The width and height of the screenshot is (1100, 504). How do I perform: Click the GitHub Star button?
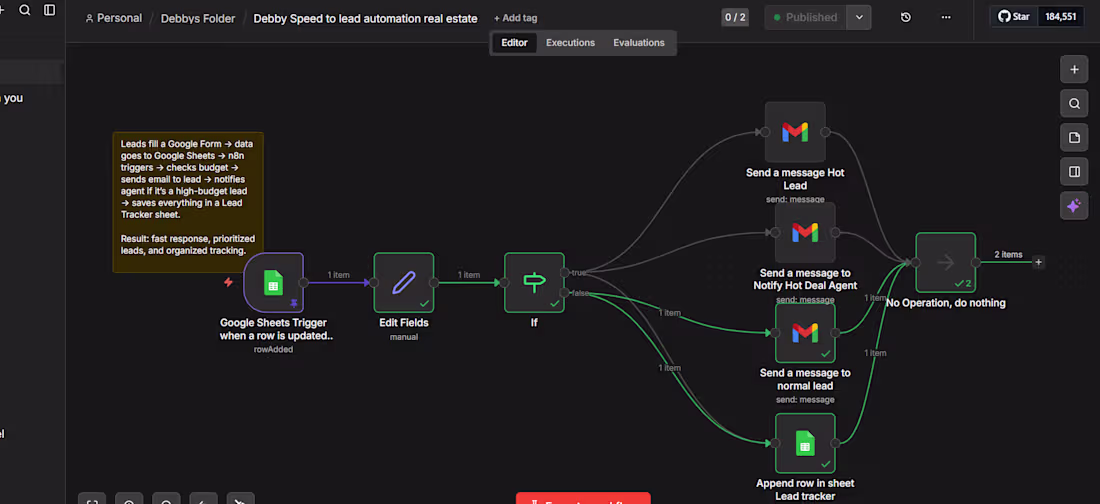(x=1014, y=17)
